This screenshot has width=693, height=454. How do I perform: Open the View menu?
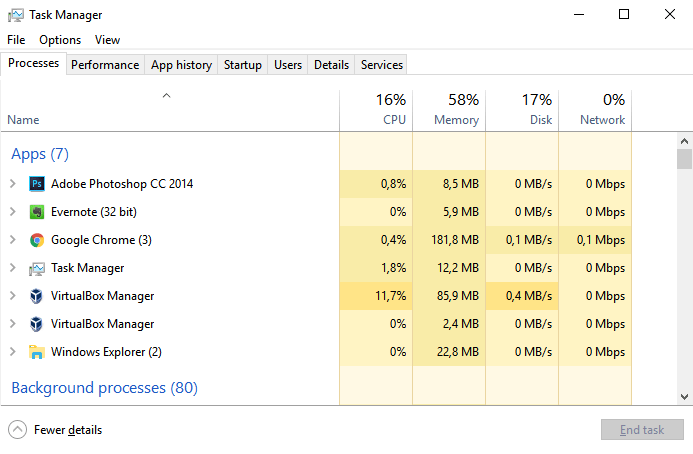[107, 40]
